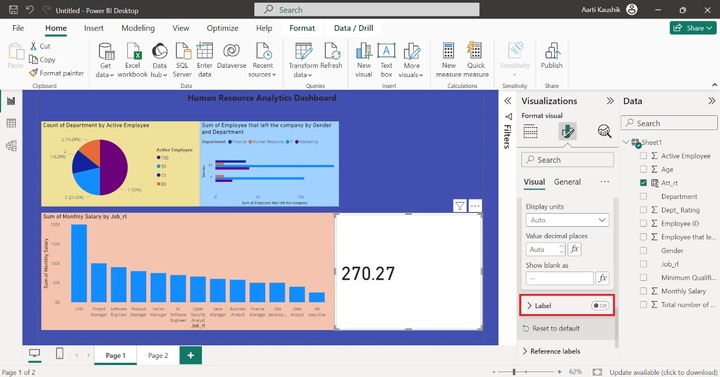Open Dataverse connector

click(231, 56)
